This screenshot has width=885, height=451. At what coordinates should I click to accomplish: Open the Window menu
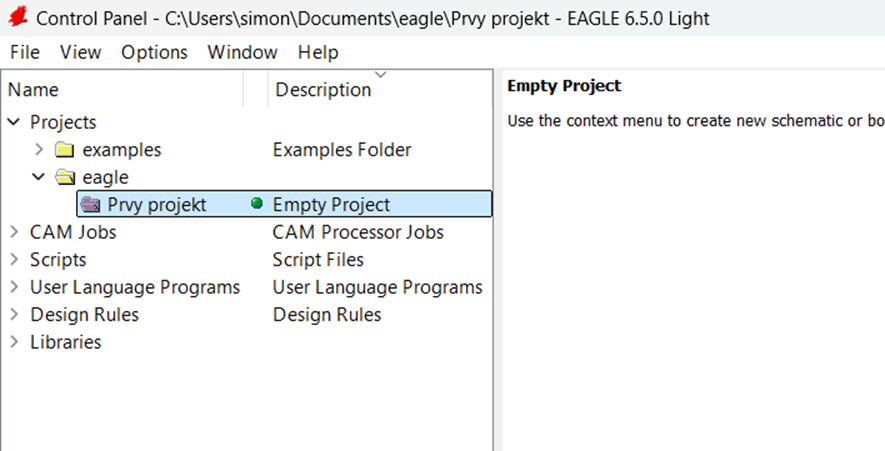tap(242, 52)
